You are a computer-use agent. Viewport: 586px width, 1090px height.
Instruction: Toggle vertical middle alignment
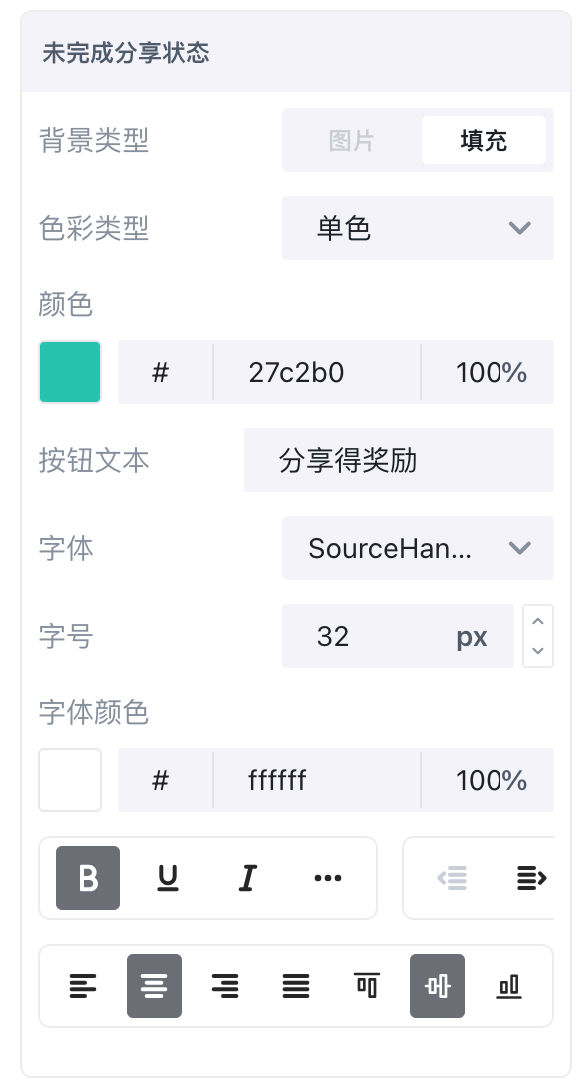point(437,986)
